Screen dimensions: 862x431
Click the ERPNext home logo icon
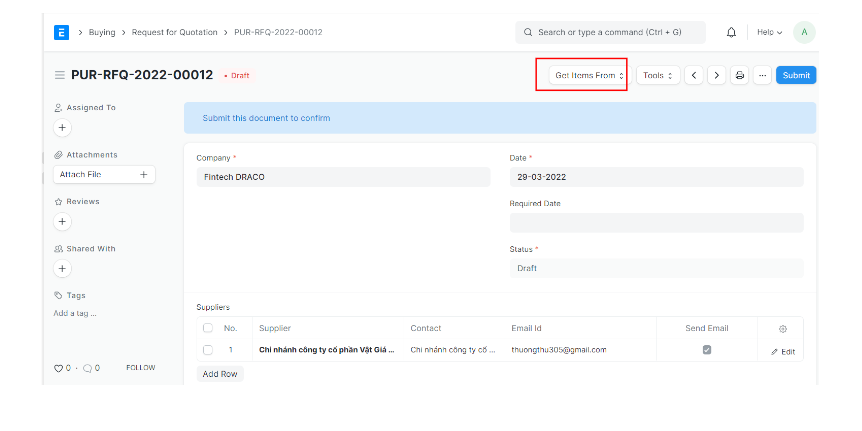tap(62, 32)
